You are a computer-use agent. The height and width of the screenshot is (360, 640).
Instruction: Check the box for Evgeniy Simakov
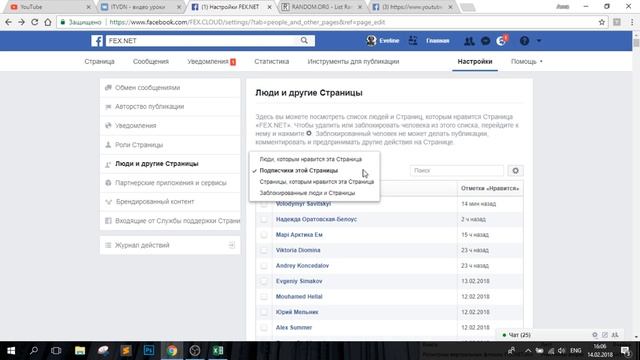click(x=264, y=281)
